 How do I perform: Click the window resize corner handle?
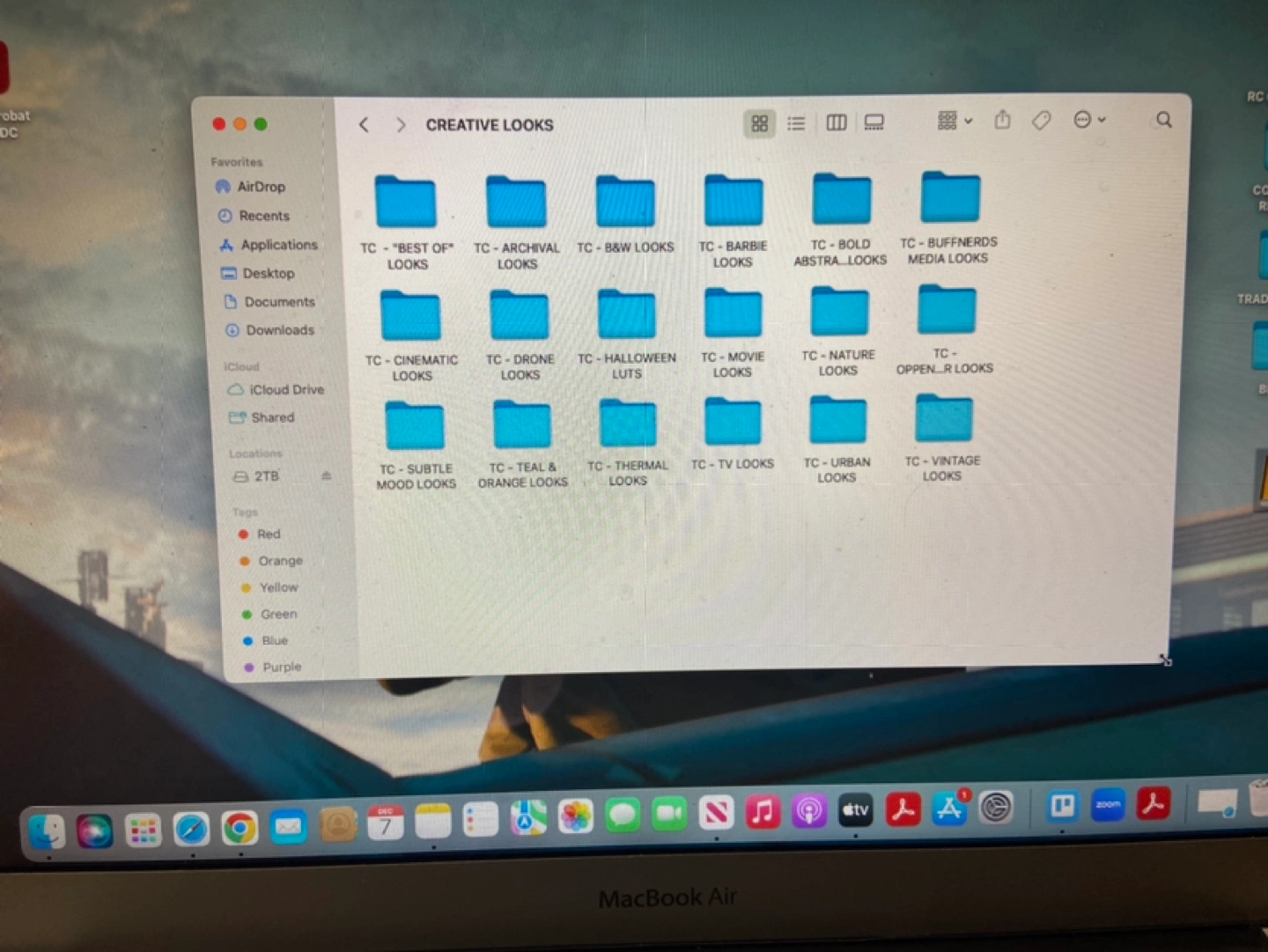tap(1165, 660)
